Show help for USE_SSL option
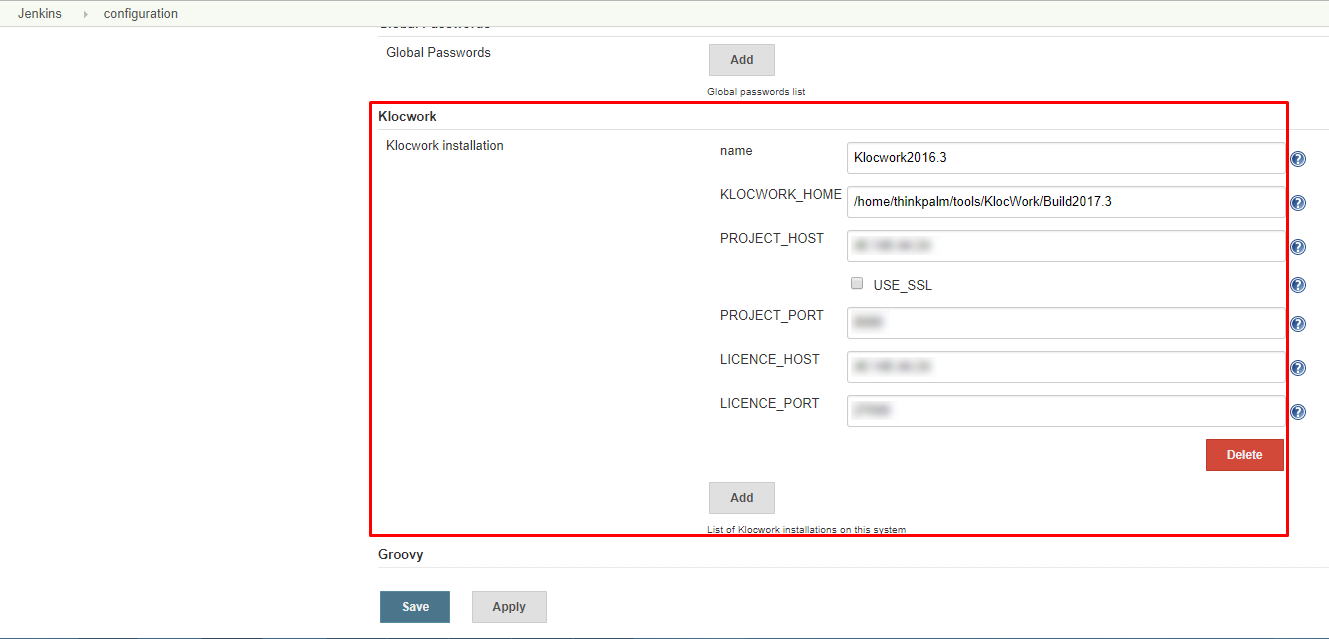The image size is (1329, 639). point(1298,285)
